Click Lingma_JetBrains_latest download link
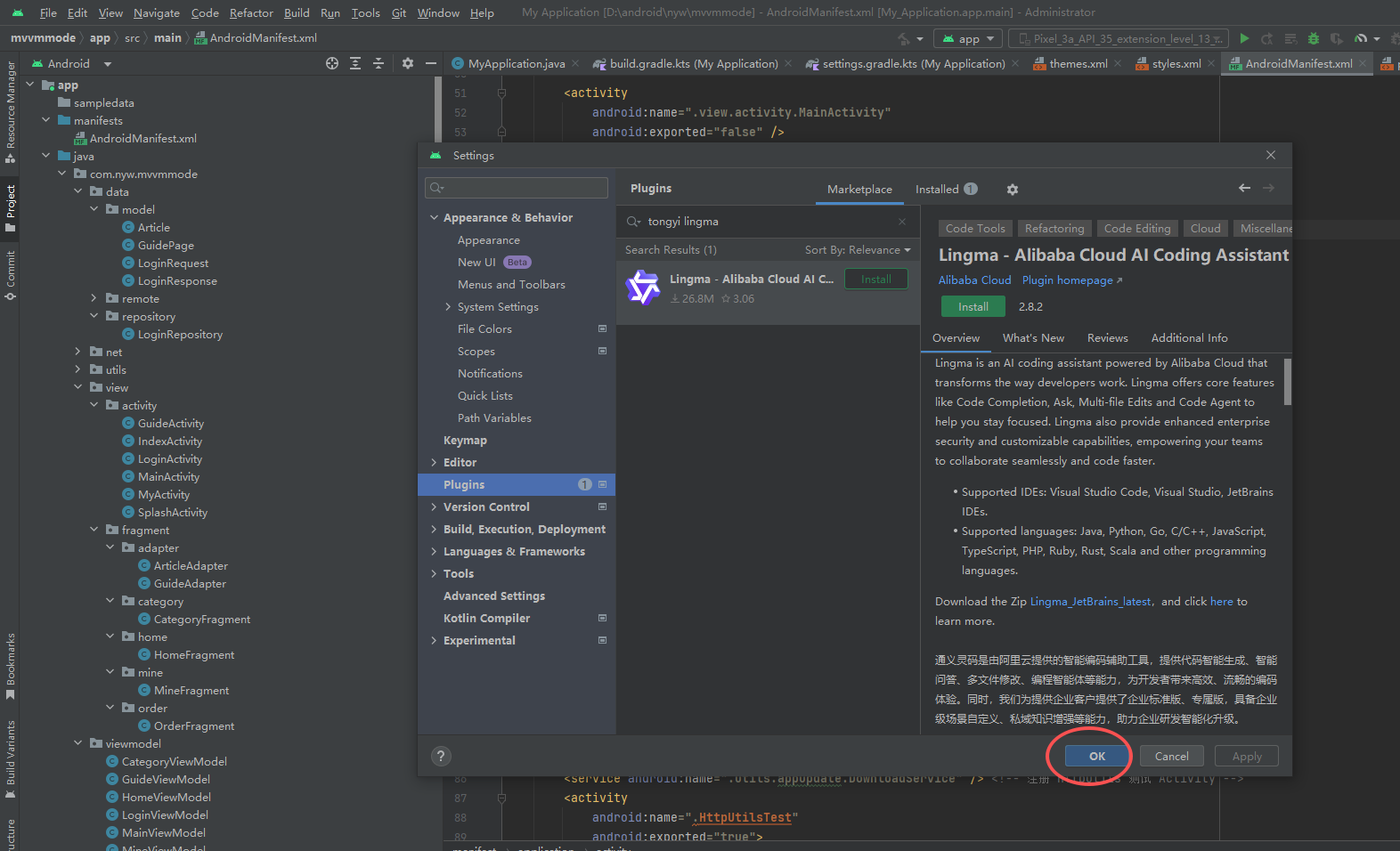 [1091, 602]
